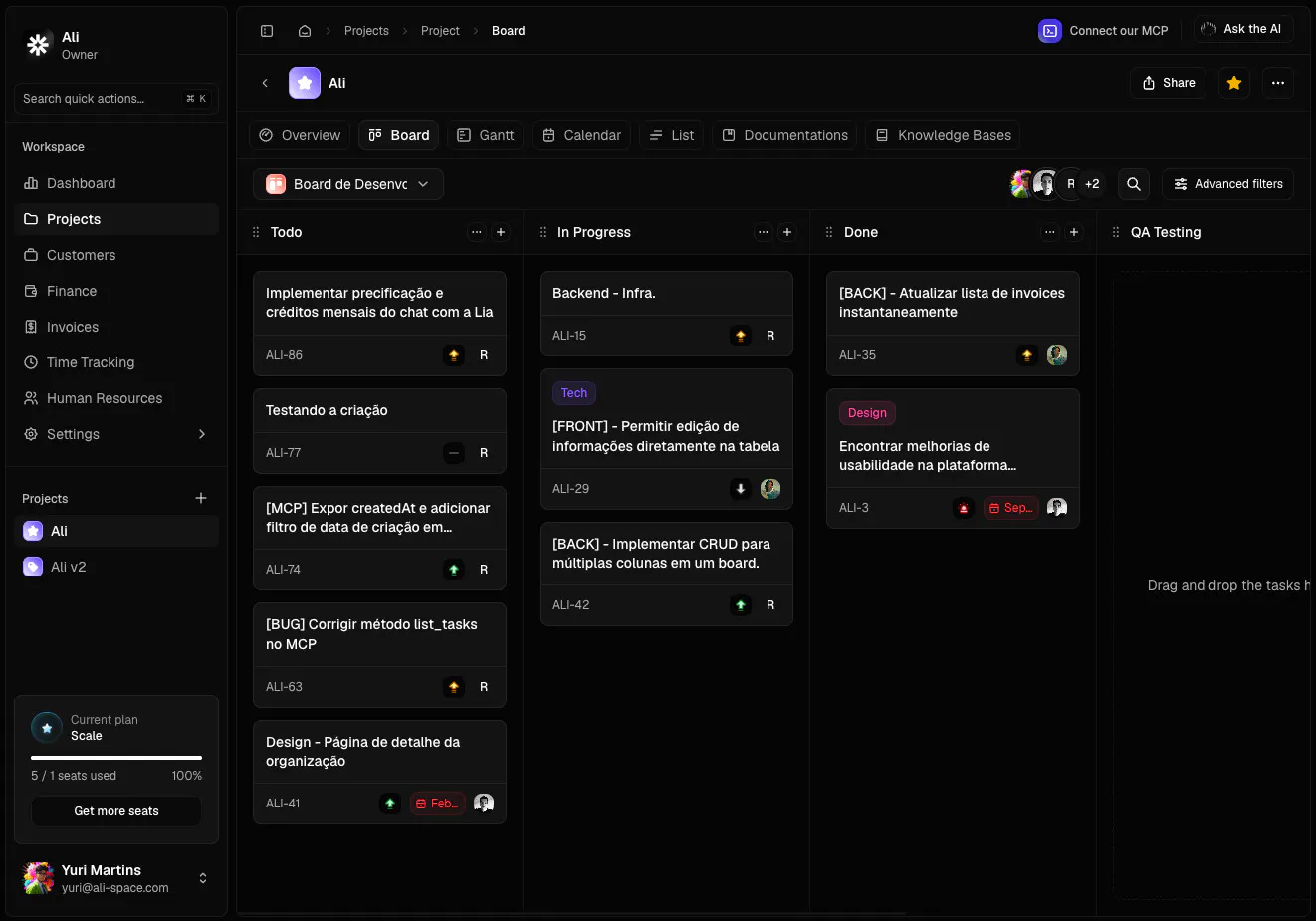Add a task to the Done column
Screen dimensions: 1316x921
point(1074,232)
